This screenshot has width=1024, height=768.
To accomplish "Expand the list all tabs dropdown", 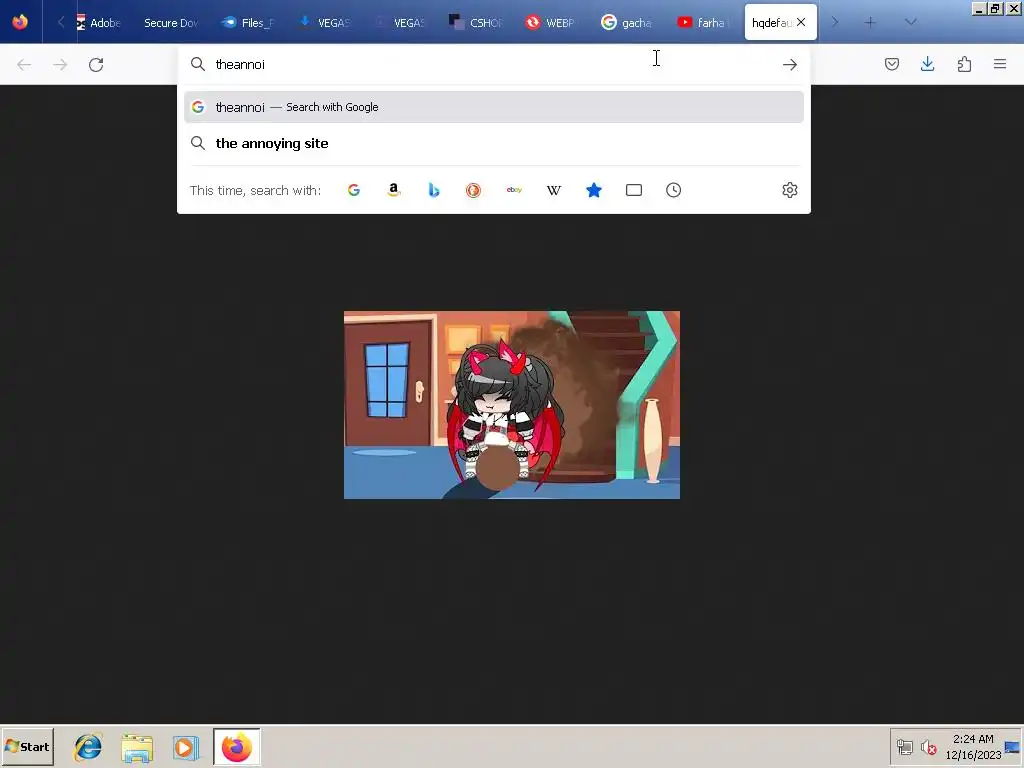I will pos(910,23).
